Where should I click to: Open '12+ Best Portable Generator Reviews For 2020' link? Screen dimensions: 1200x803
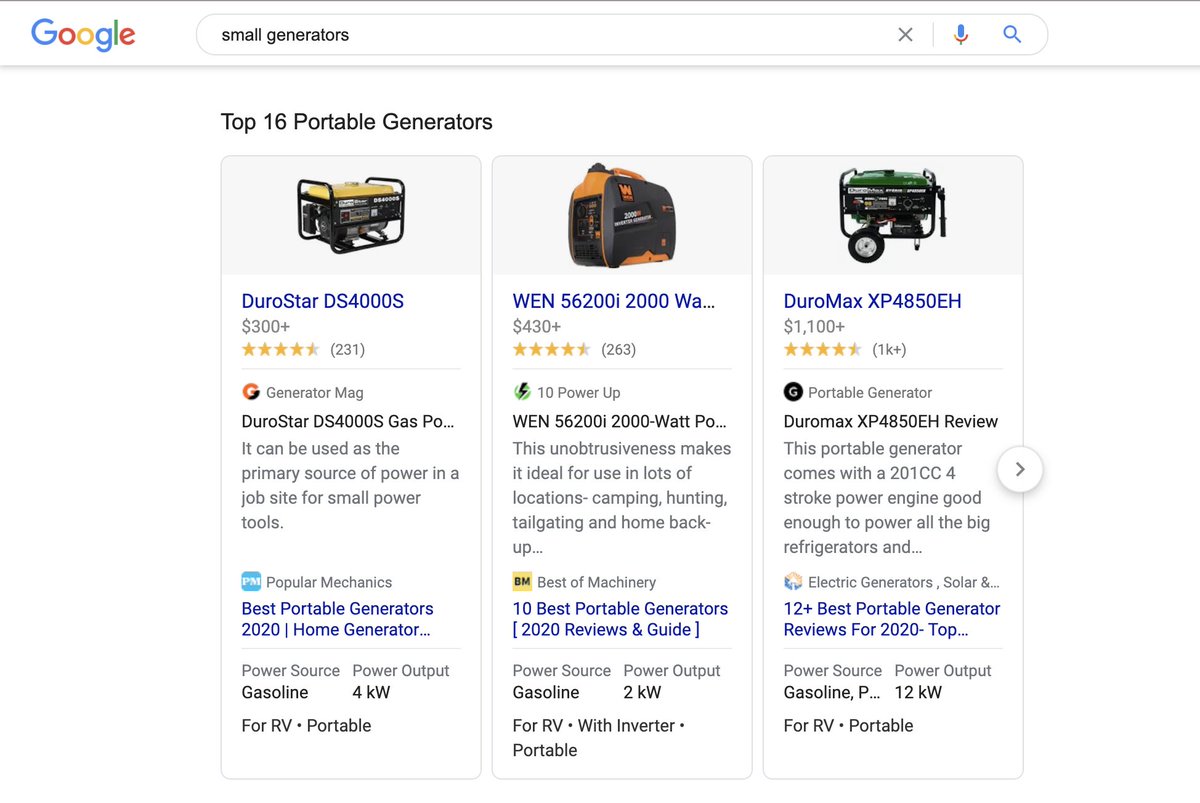pos(892,619)
